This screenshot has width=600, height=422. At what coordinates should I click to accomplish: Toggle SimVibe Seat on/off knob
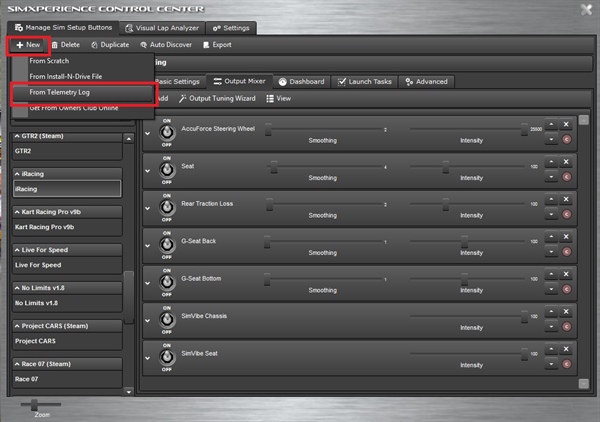point(167,357)
